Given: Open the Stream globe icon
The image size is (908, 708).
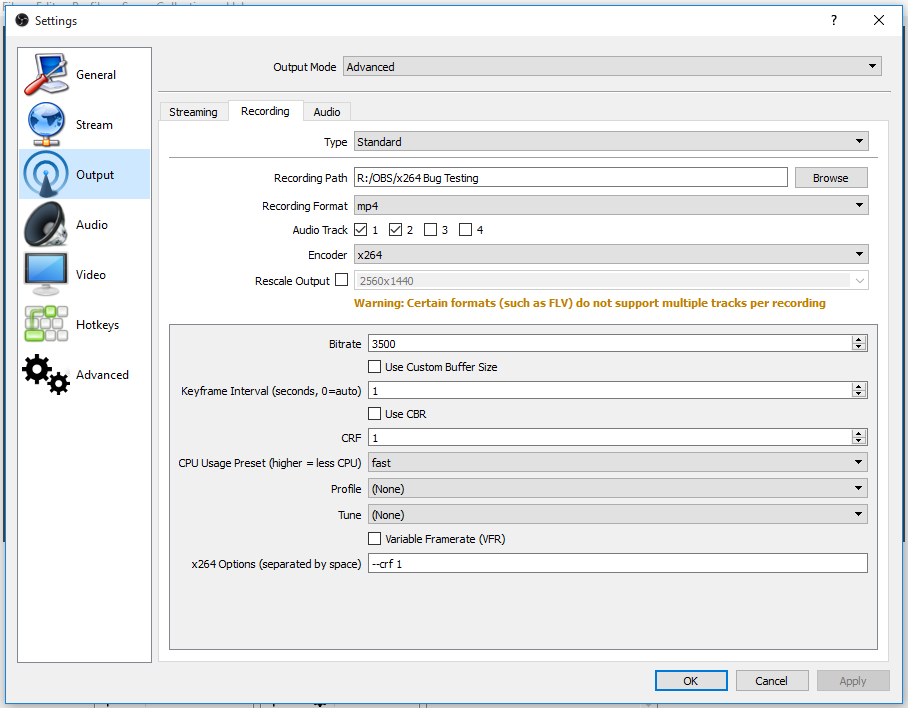Looking at the screenshot, I should click(46, 124).
